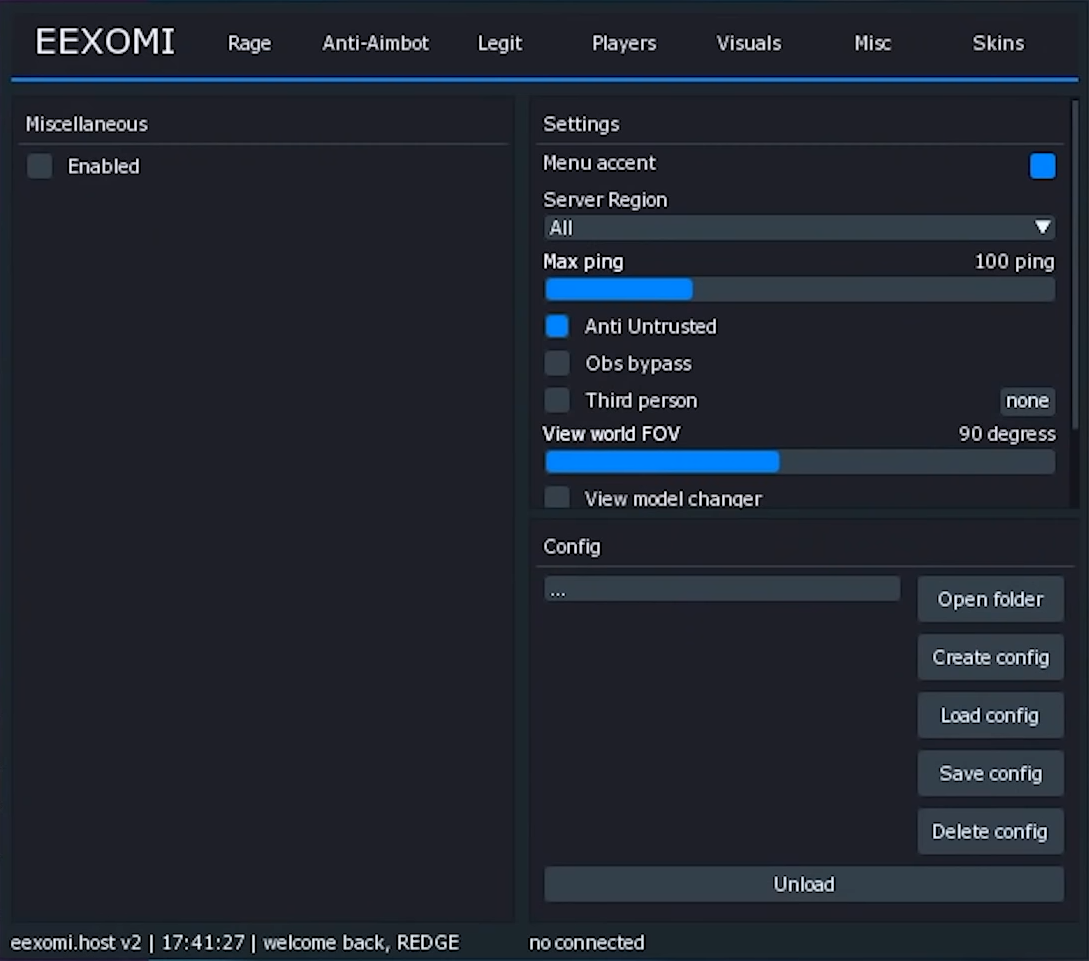Screen dimensions: 1089x961
Task: Click the 'eexomi.host v2' status bar text
Action: 76,942
